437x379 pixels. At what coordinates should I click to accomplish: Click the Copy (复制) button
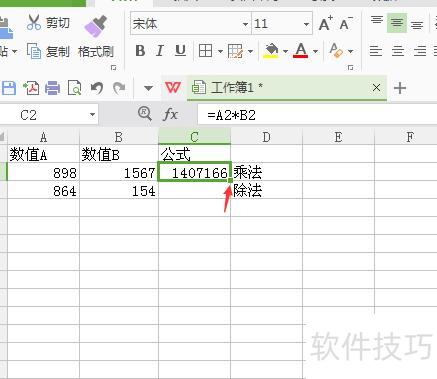click(48, 51)
